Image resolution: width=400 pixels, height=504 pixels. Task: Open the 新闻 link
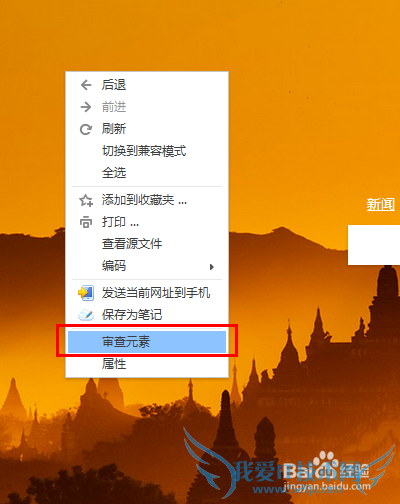tap(380, 204)
